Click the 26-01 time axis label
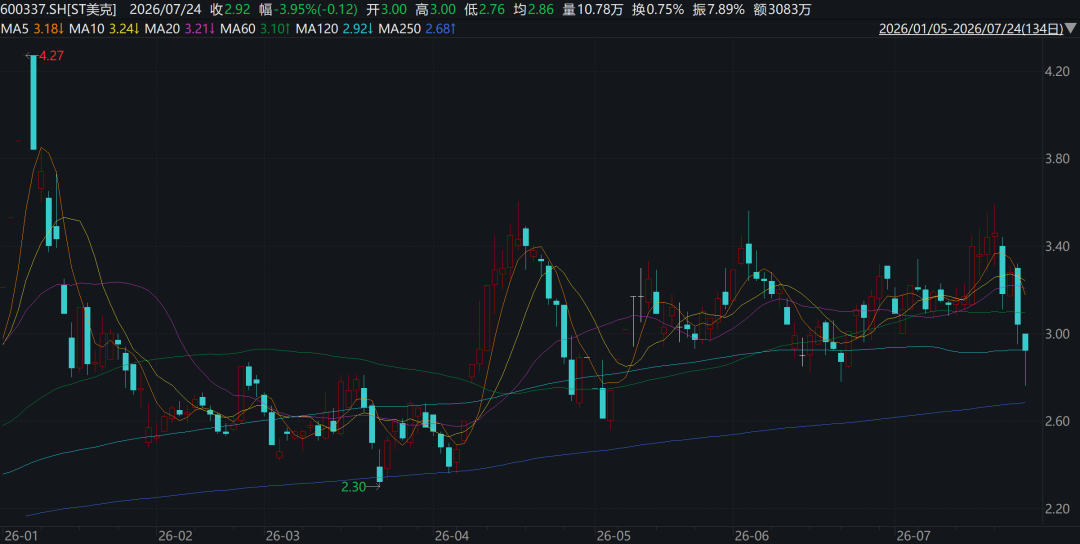Image resolution: width=1080 pixels, height=544 pixels. point(21,536)
